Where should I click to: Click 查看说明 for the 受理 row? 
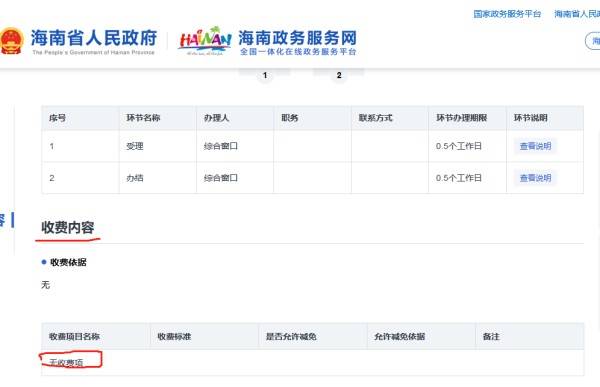pos(535,146)
